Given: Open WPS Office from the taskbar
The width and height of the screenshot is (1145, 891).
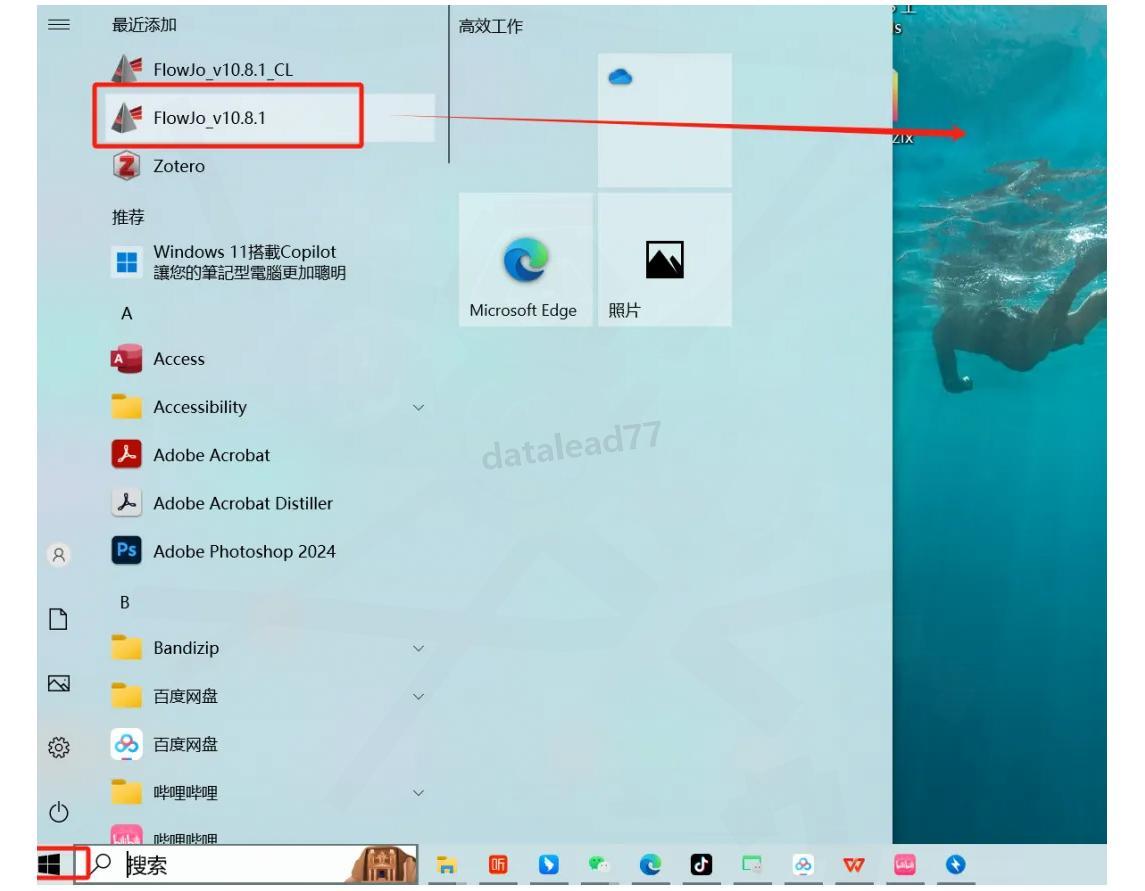Looking at the screenshot, I should click(853, 865).
